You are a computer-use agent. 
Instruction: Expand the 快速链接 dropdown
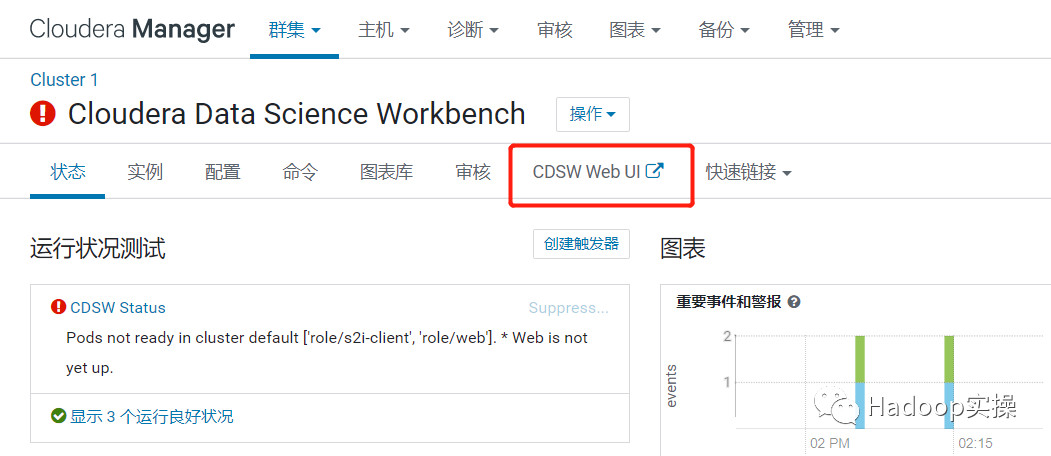748,172
